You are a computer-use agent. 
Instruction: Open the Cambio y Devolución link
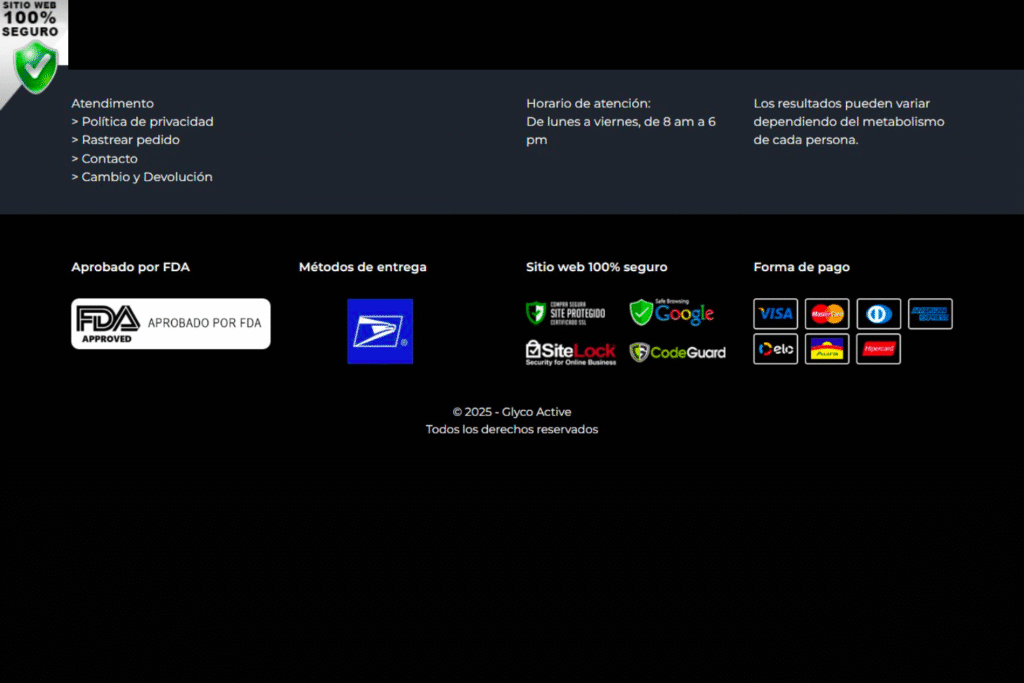tap(142, 177)
